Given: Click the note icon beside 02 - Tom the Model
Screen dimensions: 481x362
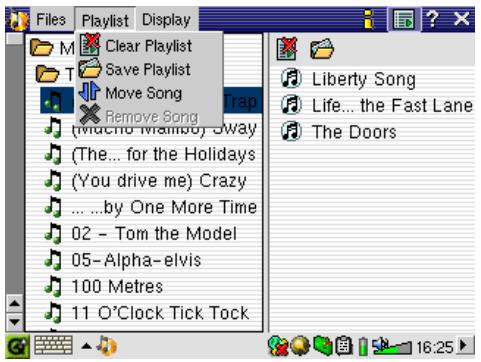Looking at the screenshot, I should coord(53,233).
